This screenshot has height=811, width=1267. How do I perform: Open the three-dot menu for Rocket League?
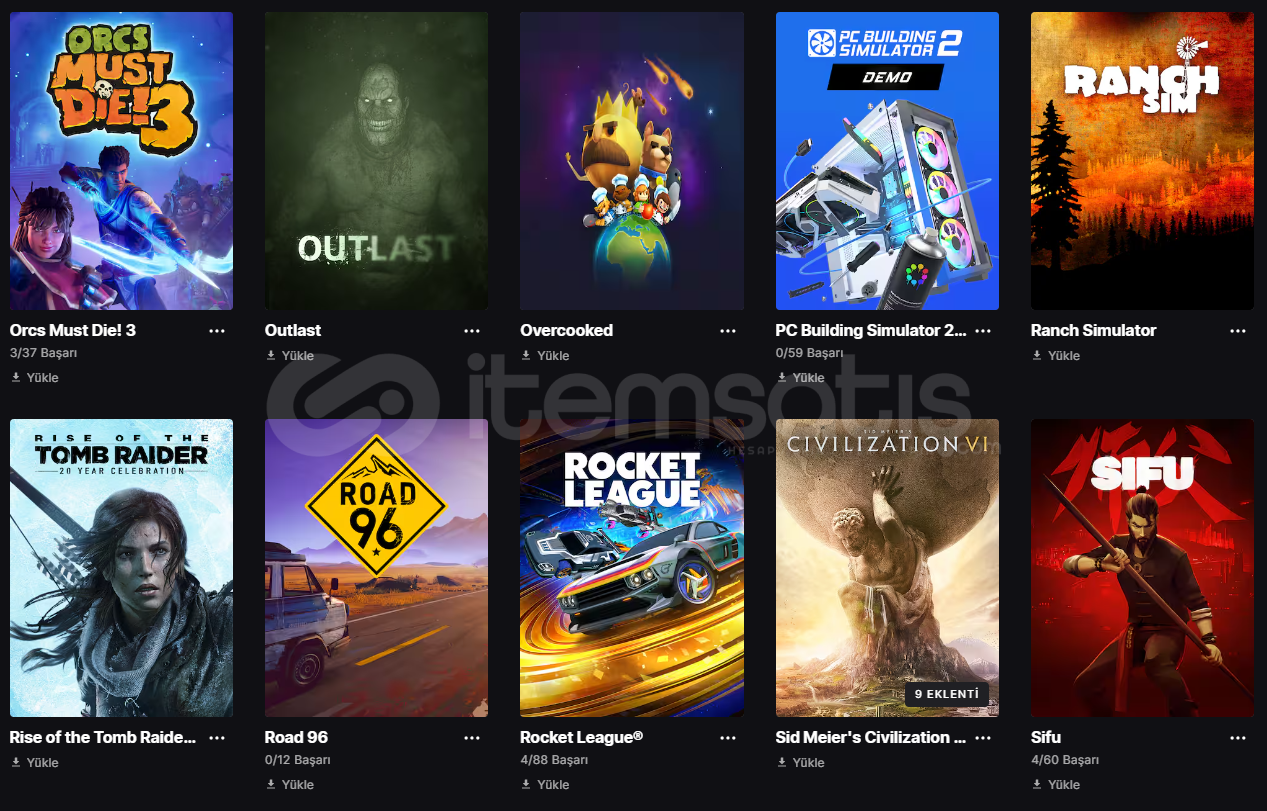[727, 738]
